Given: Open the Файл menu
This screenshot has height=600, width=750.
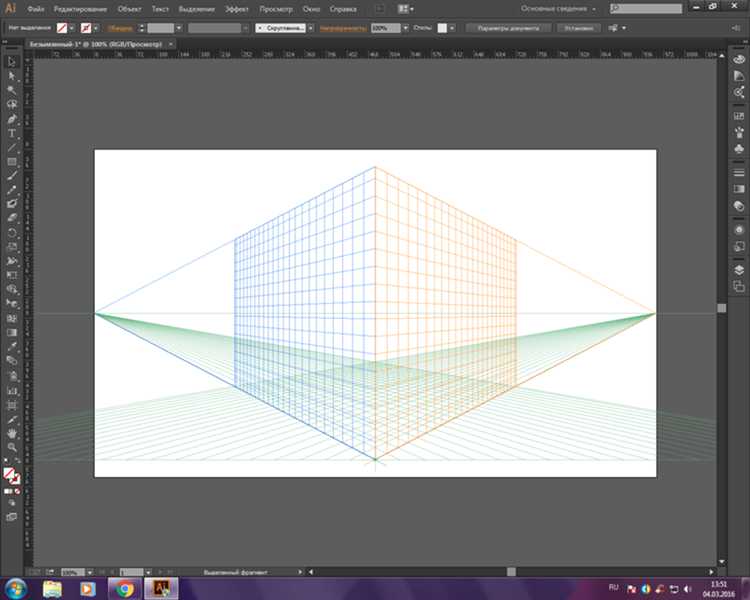Looking at the screenshot, I should pyautogui.click(x=36, y=9).
